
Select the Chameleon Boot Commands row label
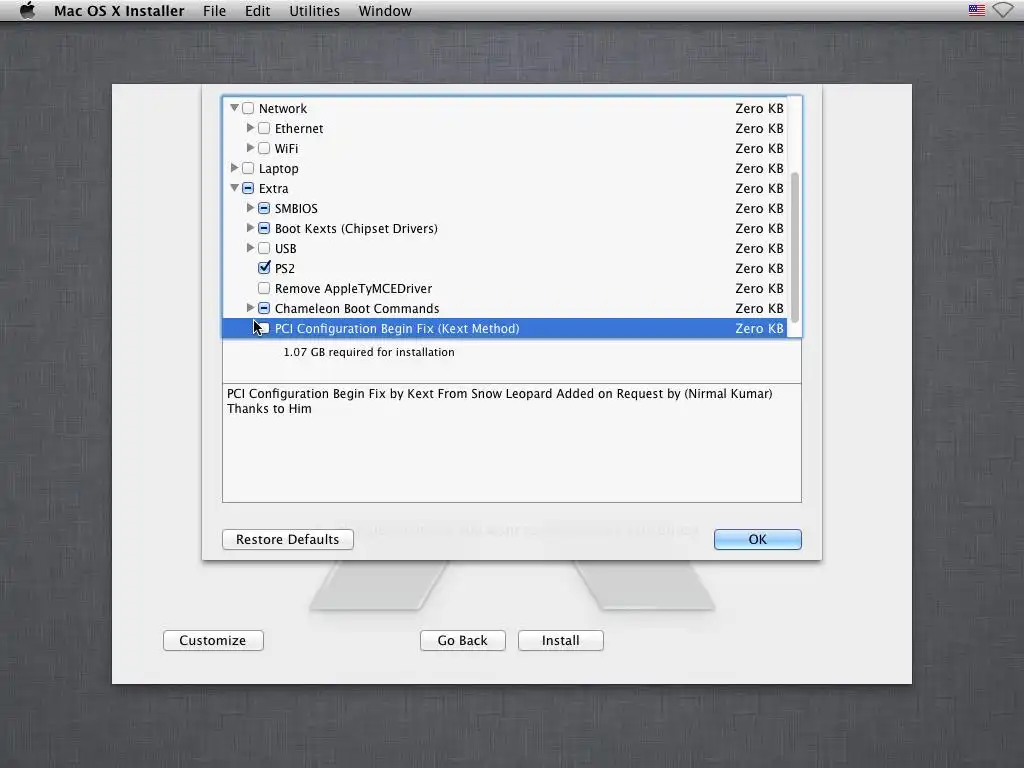(357, 308)
